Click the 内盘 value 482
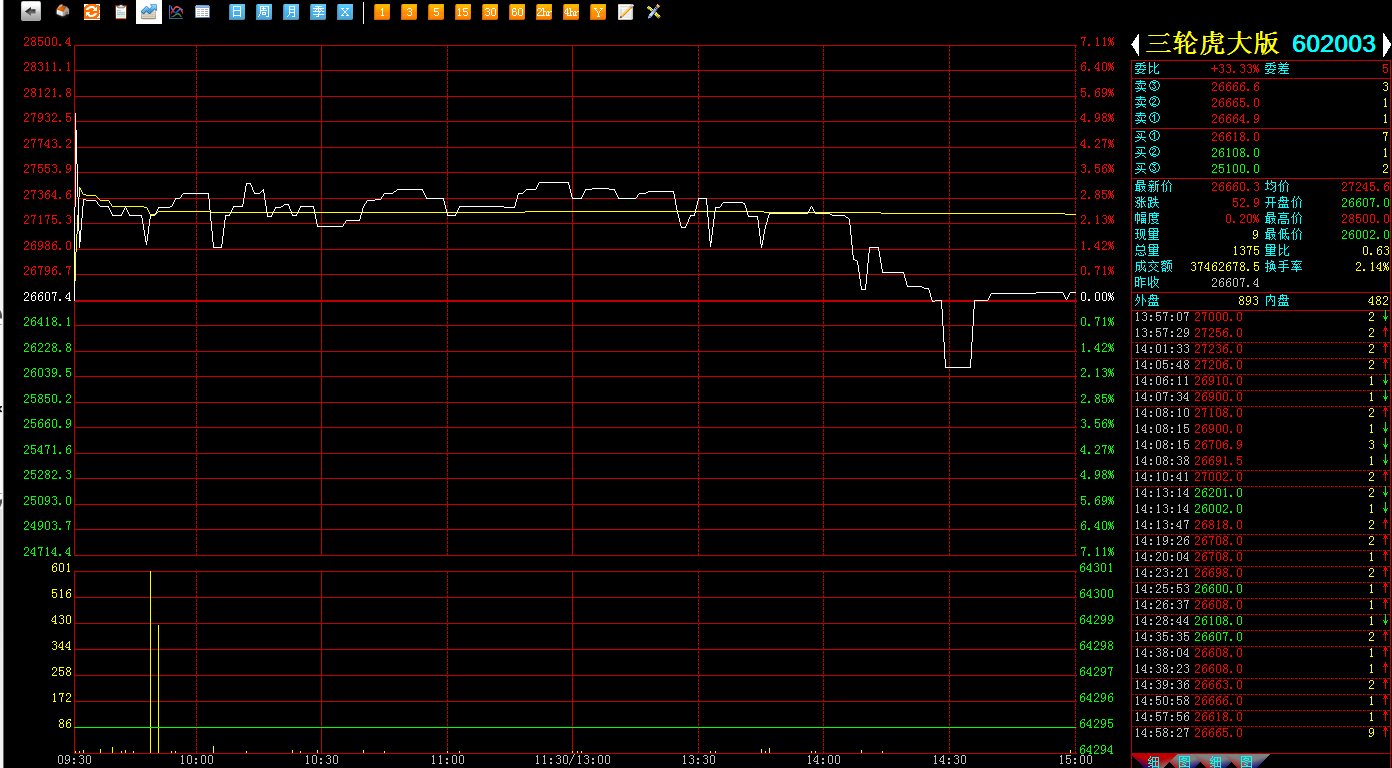Image resolution: width=1392 pixels, height=768 pixels. pos(1378,301)
